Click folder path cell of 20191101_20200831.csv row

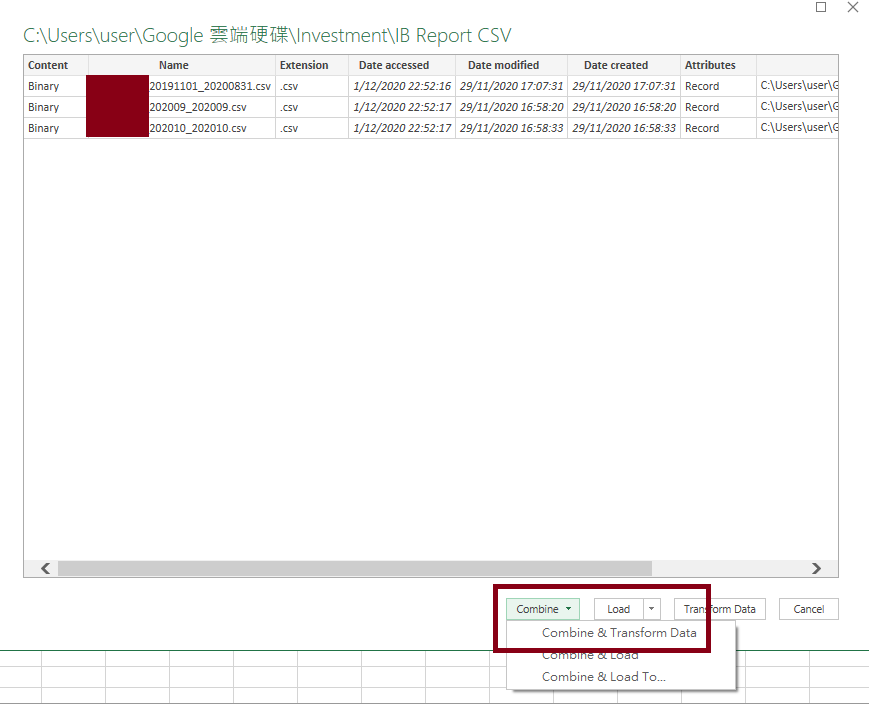pyautogui.click(x=799, y=85)
